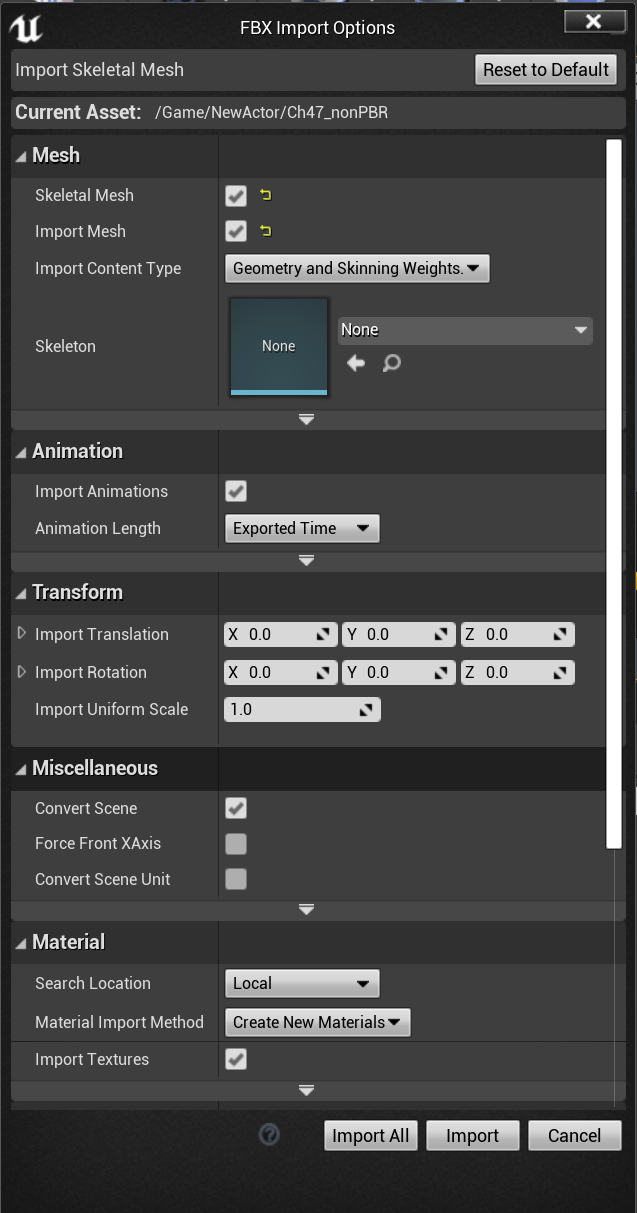
Task: Open the help question mark icon
Action: pos(269,1135)
